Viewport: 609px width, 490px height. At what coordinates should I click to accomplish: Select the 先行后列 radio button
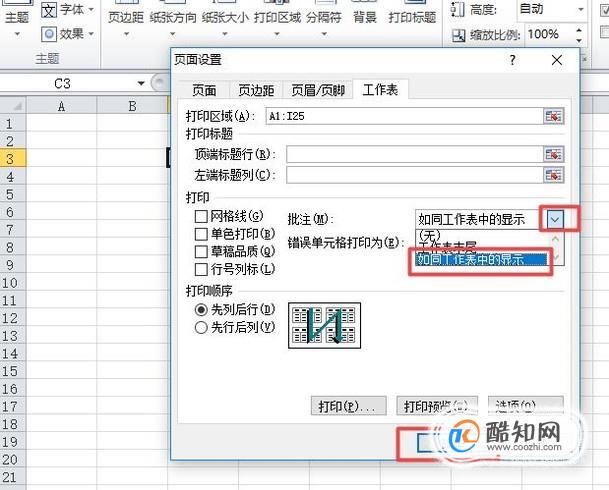pos(201,327)
